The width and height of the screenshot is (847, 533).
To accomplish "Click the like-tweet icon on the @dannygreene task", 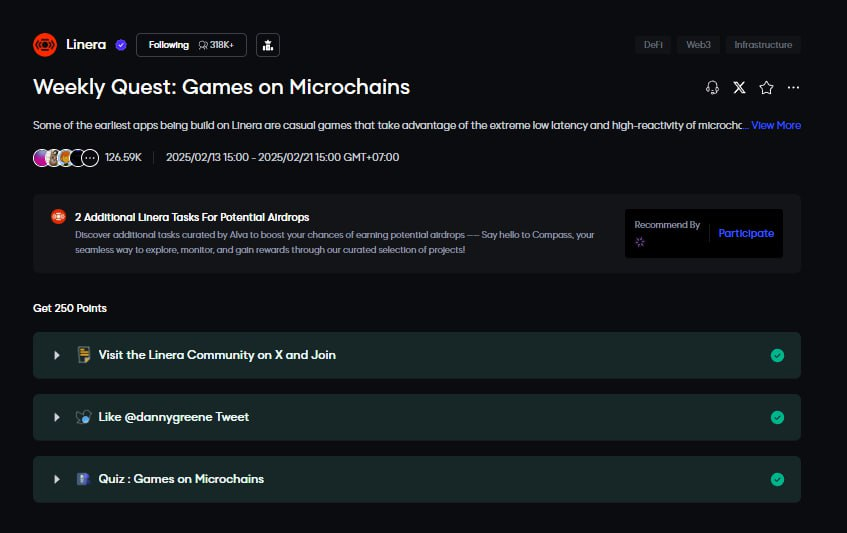I will pyautogui.click(x=83, y=417).
